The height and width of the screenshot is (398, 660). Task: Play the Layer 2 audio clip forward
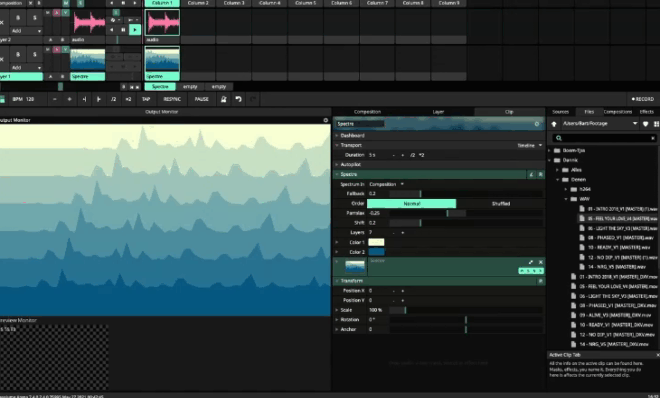click(x=135, y=30)
